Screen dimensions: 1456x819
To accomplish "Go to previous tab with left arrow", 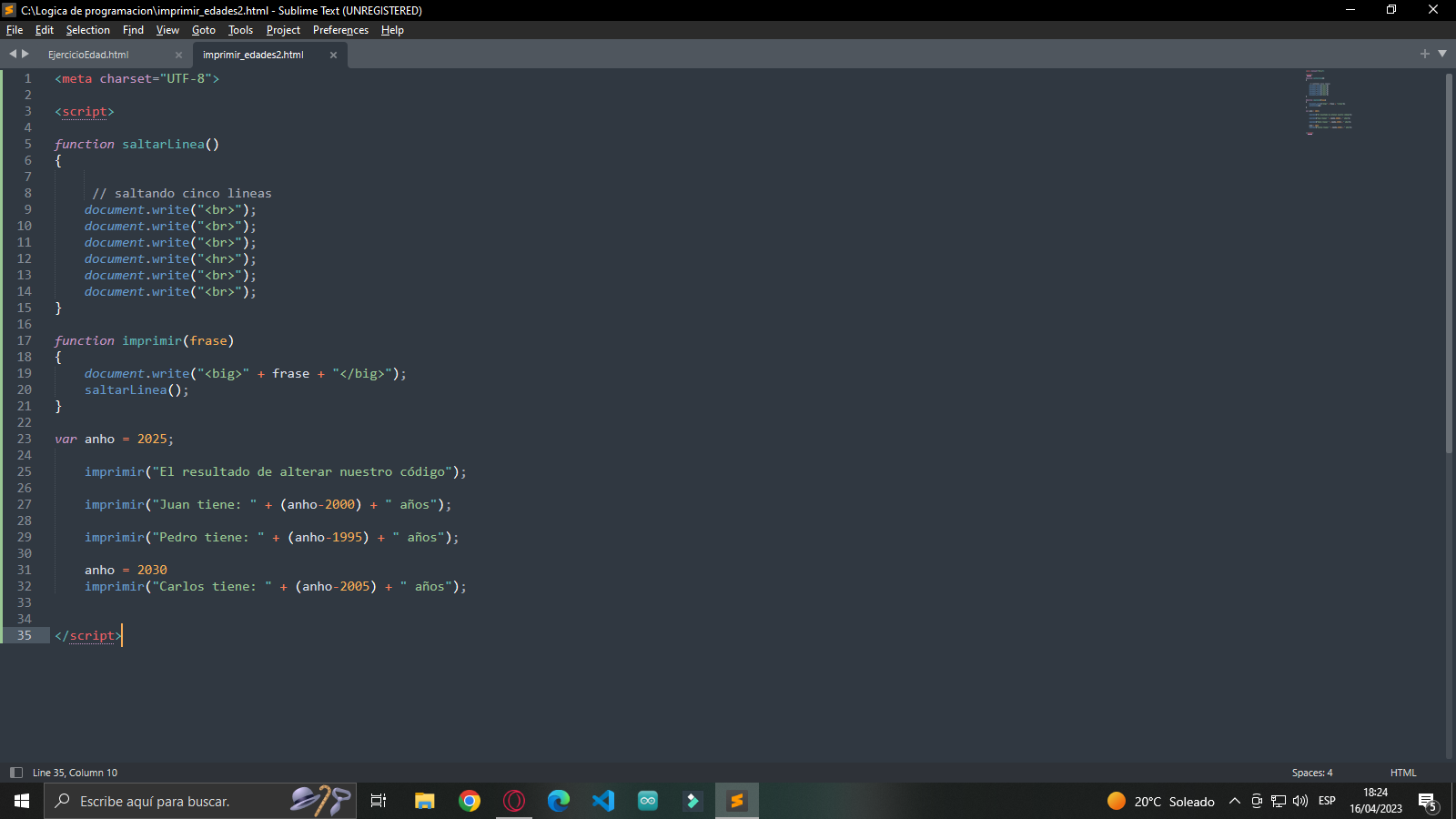I will (x=13, y=54).
